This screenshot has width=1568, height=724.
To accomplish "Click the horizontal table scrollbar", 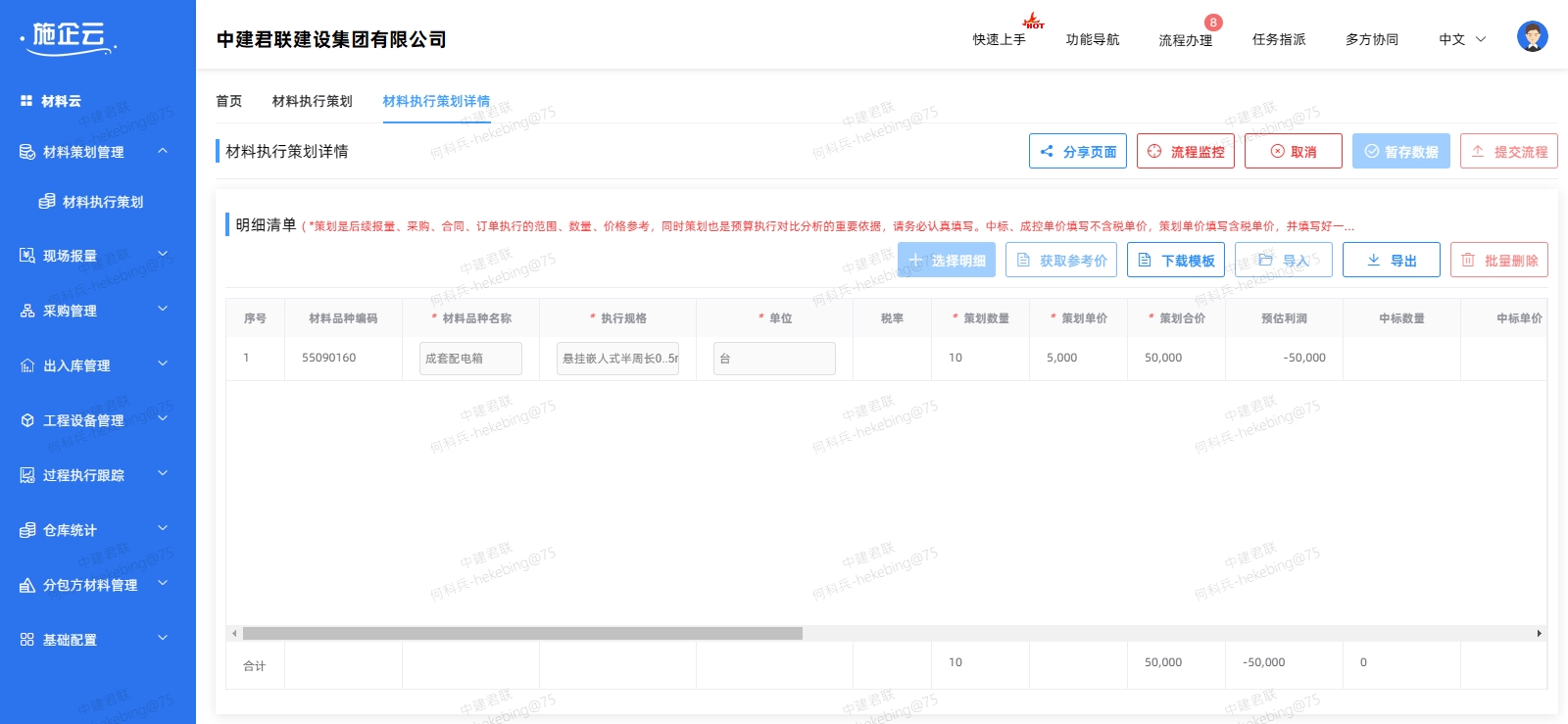I will (x=522, y=634).
